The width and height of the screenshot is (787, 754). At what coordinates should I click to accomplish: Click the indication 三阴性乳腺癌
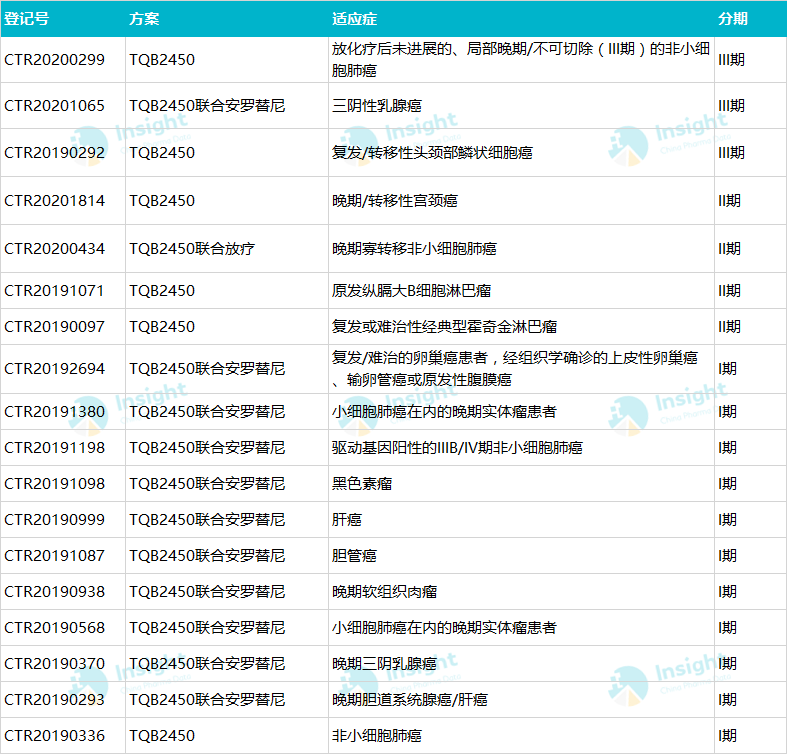(377, 106)
